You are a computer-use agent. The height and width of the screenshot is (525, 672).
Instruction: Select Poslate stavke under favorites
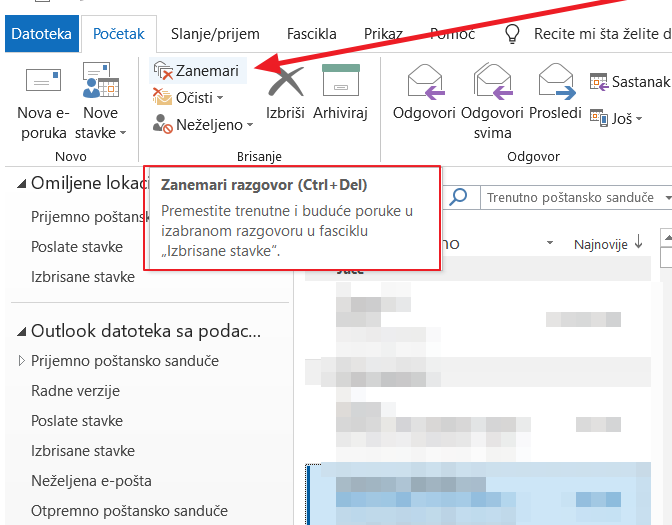77,247
